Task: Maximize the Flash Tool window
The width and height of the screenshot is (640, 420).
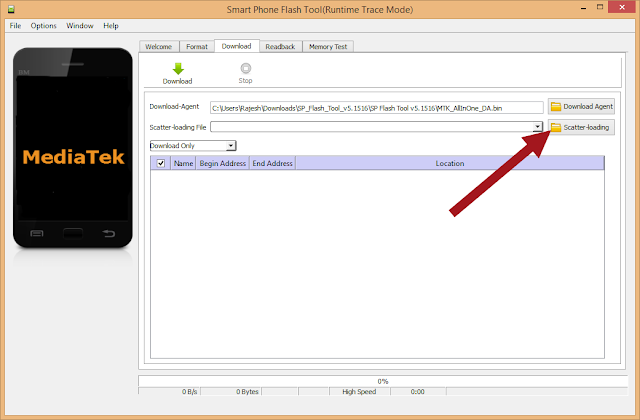Action: click(x=600, y=7)
